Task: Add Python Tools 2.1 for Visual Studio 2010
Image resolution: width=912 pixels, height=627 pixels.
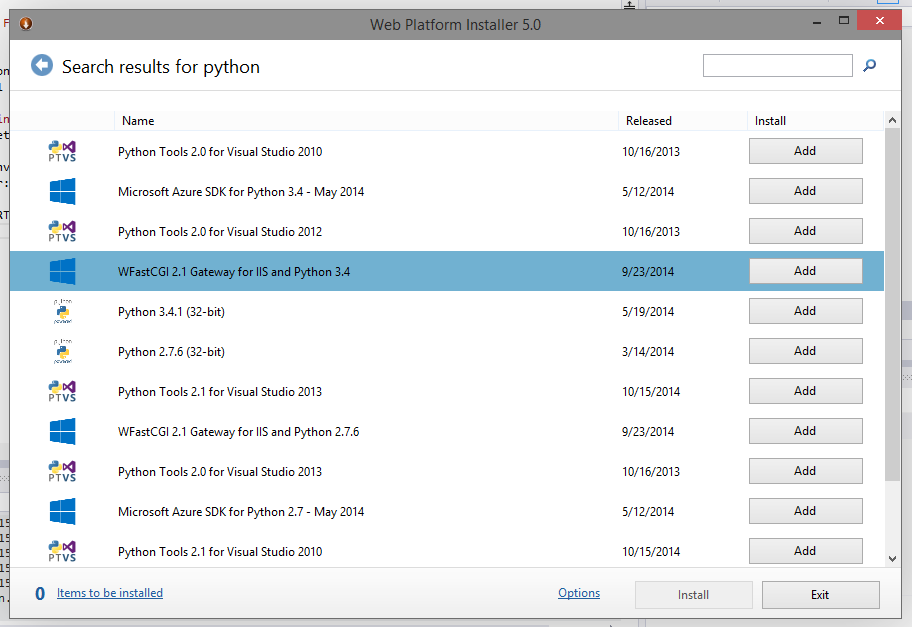Action: [x=806, y=551]
